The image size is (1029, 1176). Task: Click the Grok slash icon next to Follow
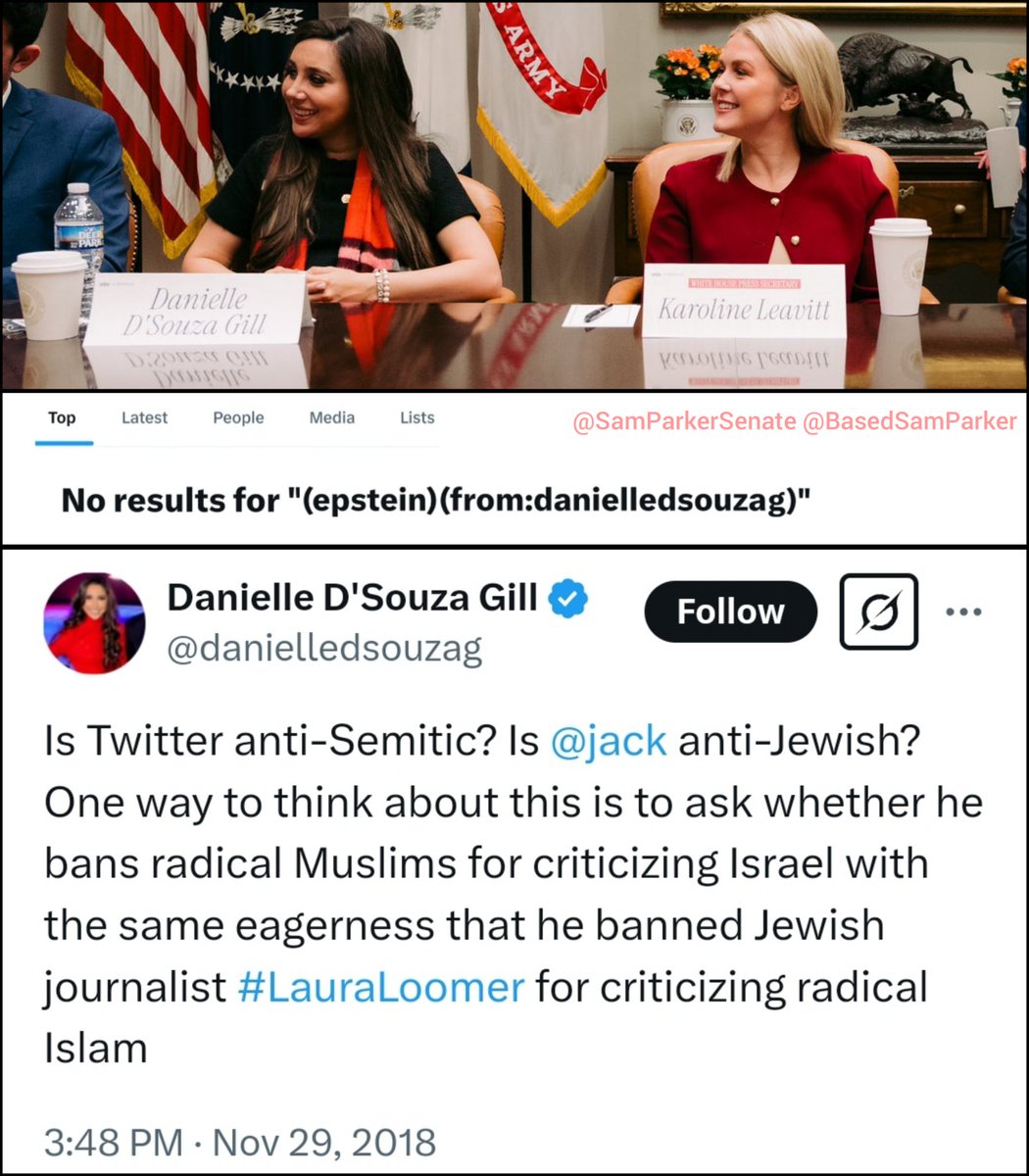(x=879, y=612)
